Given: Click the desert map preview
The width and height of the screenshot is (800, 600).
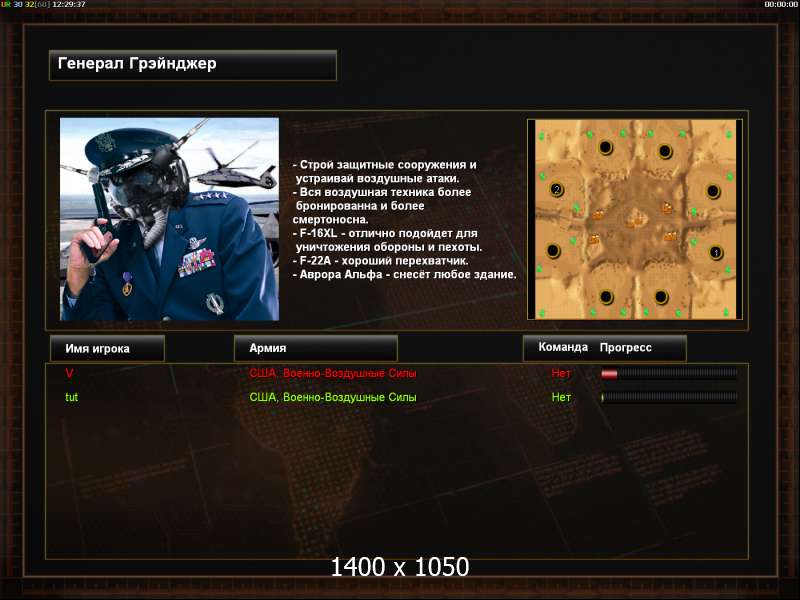Looking at the screenshot, I should [635, 219].
